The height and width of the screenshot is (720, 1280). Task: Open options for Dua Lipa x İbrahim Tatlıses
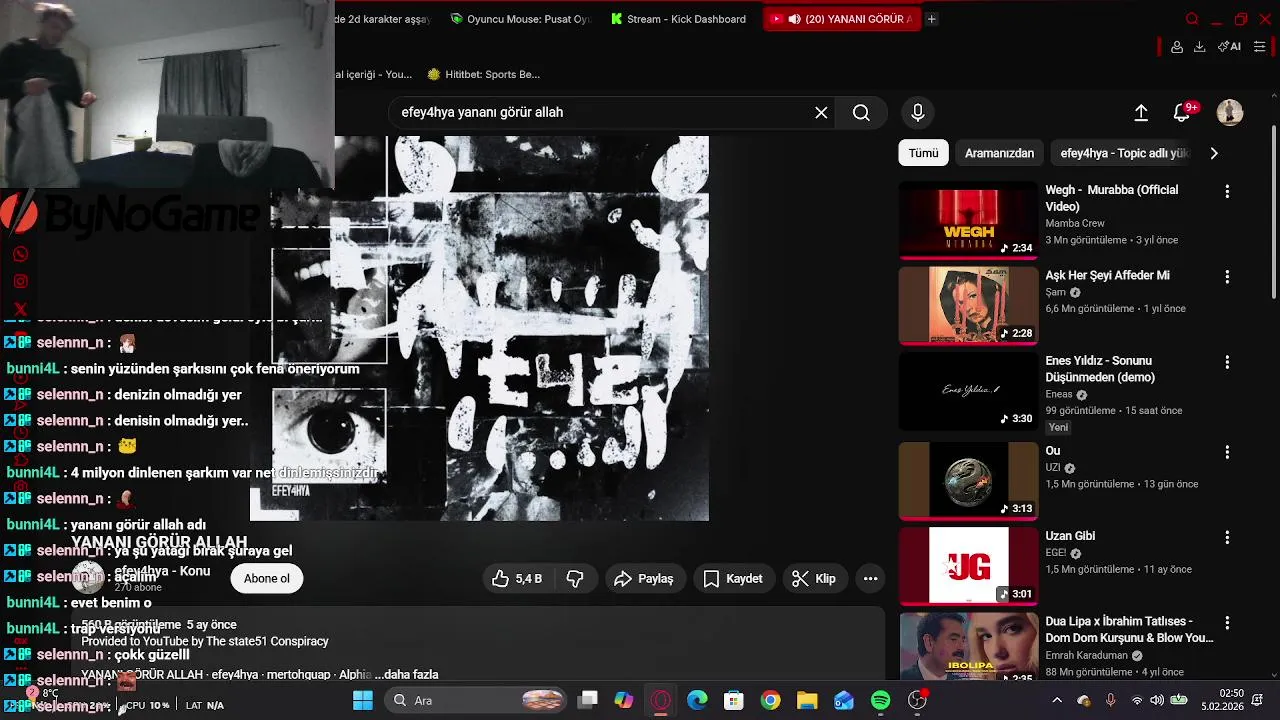1227,622
